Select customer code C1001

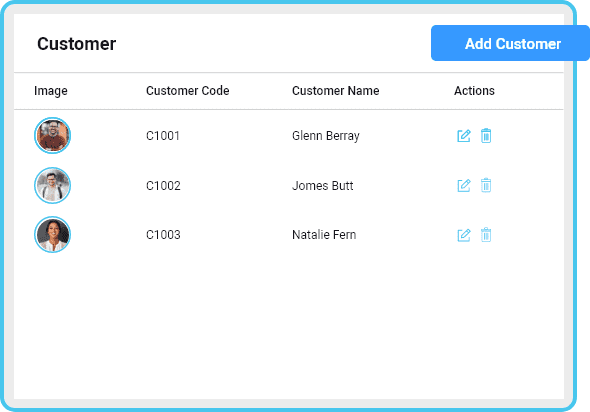163,136
